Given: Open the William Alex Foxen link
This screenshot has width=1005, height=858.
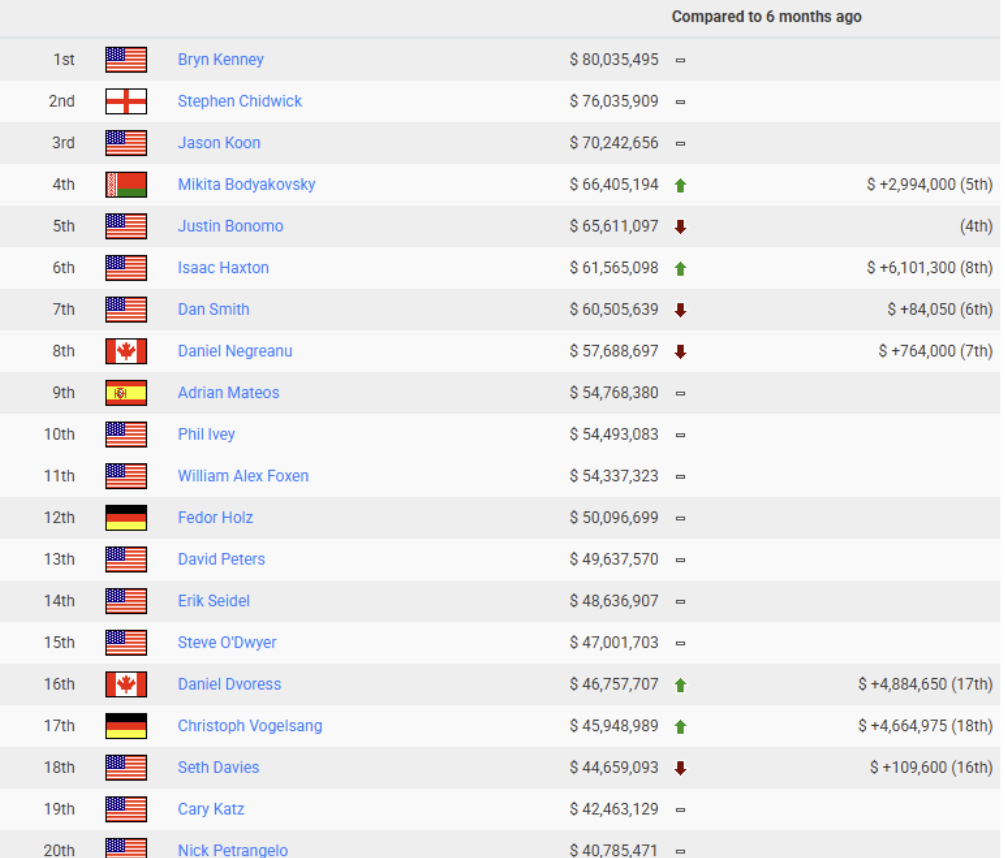Looking at the screenshot, I should point(243,476).
